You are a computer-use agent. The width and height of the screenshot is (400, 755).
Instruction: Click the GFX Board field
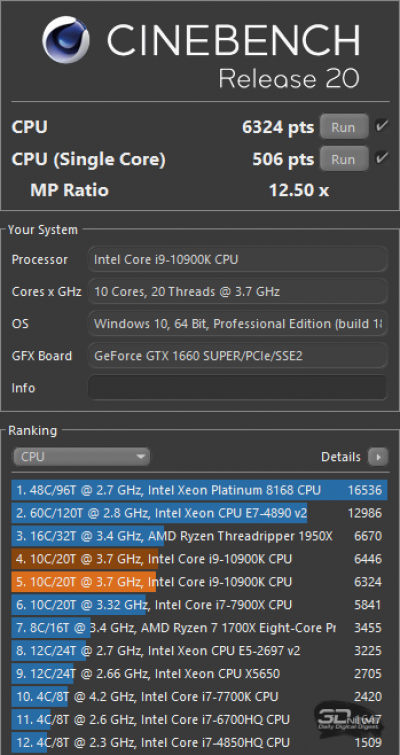pyautogui.click(x=238, y=356)
